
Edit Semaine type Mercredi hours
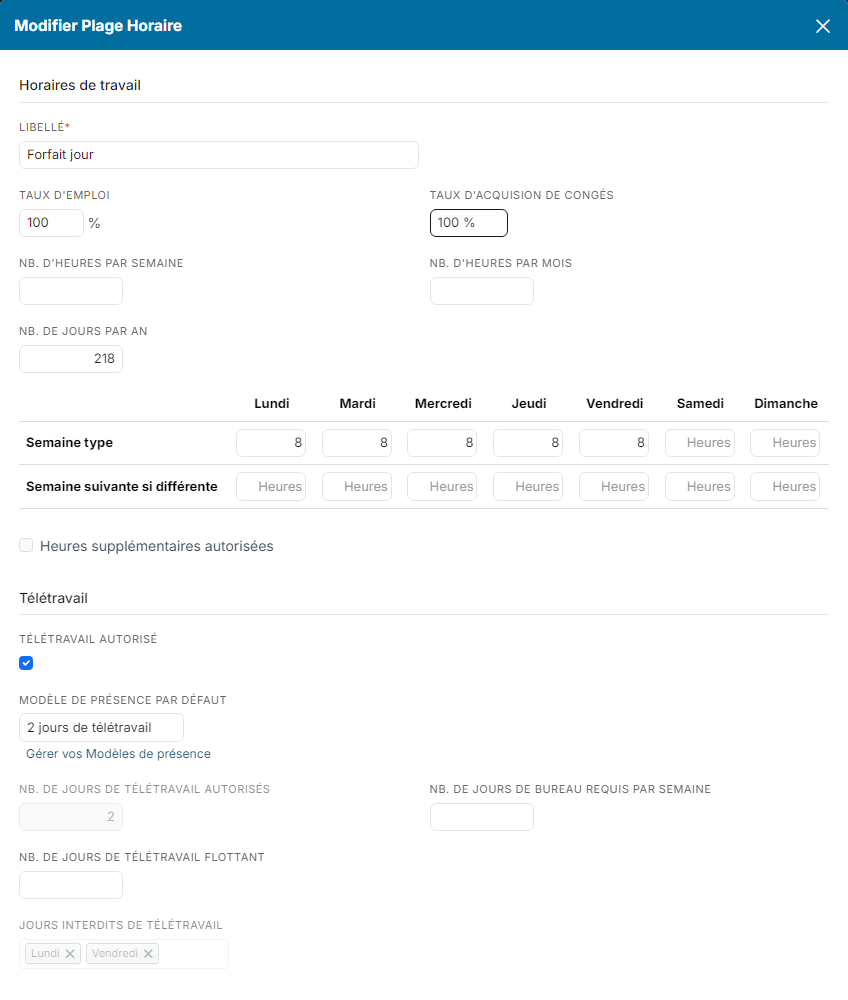442,443
